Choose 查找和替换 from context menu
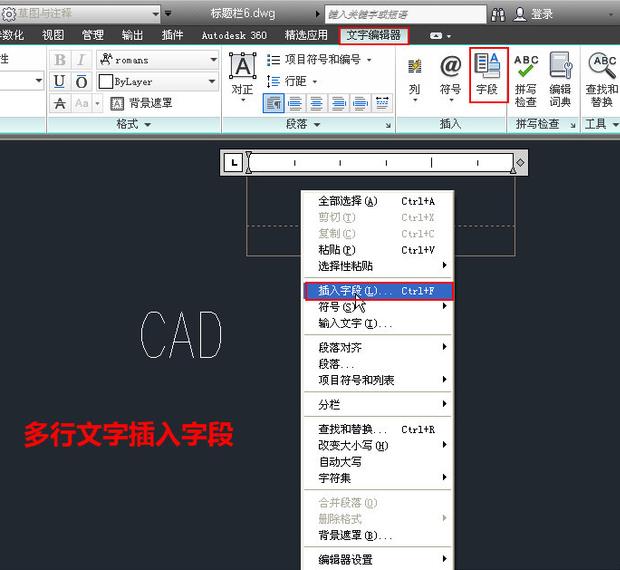 (378, 429)
